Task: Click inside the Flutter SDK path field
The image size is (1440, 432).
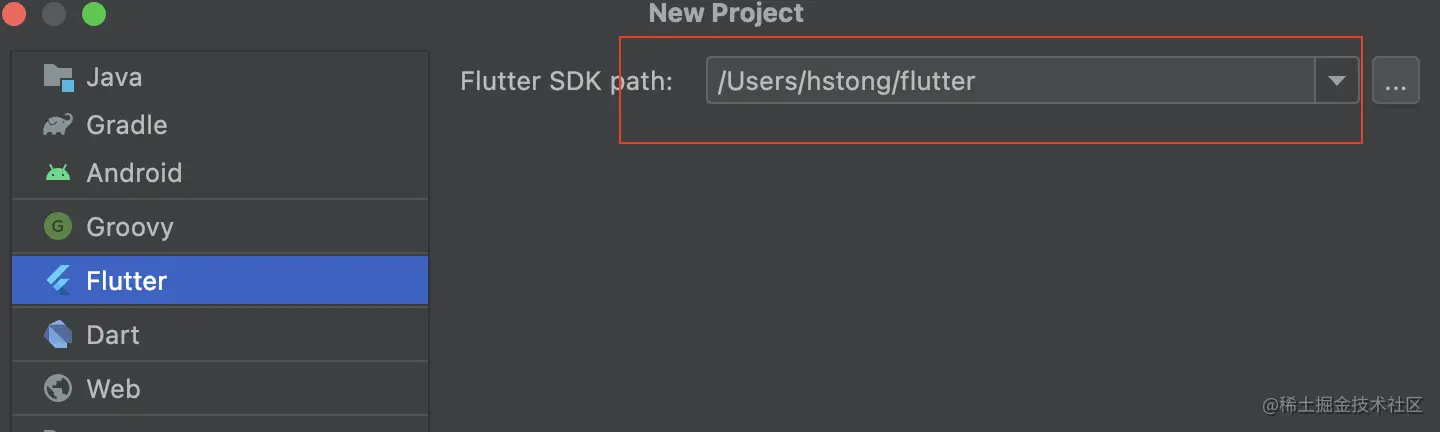Action: click(1000, 81)
